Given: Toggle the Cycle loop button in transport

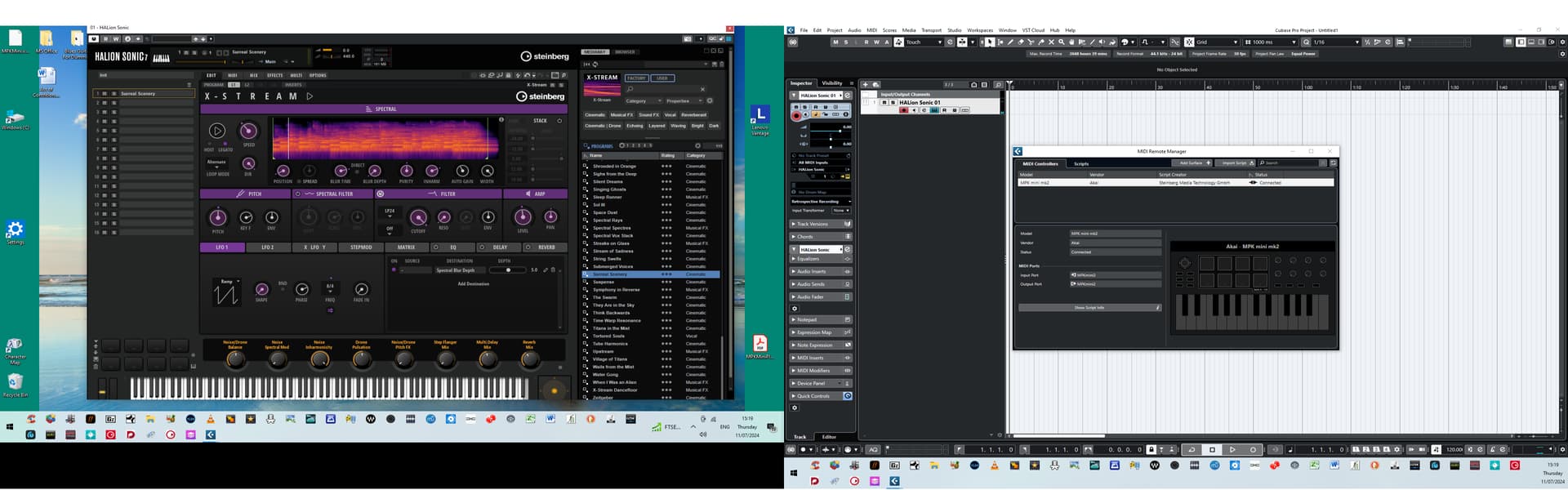Looking at the screenshot, I should (1192, 449).
